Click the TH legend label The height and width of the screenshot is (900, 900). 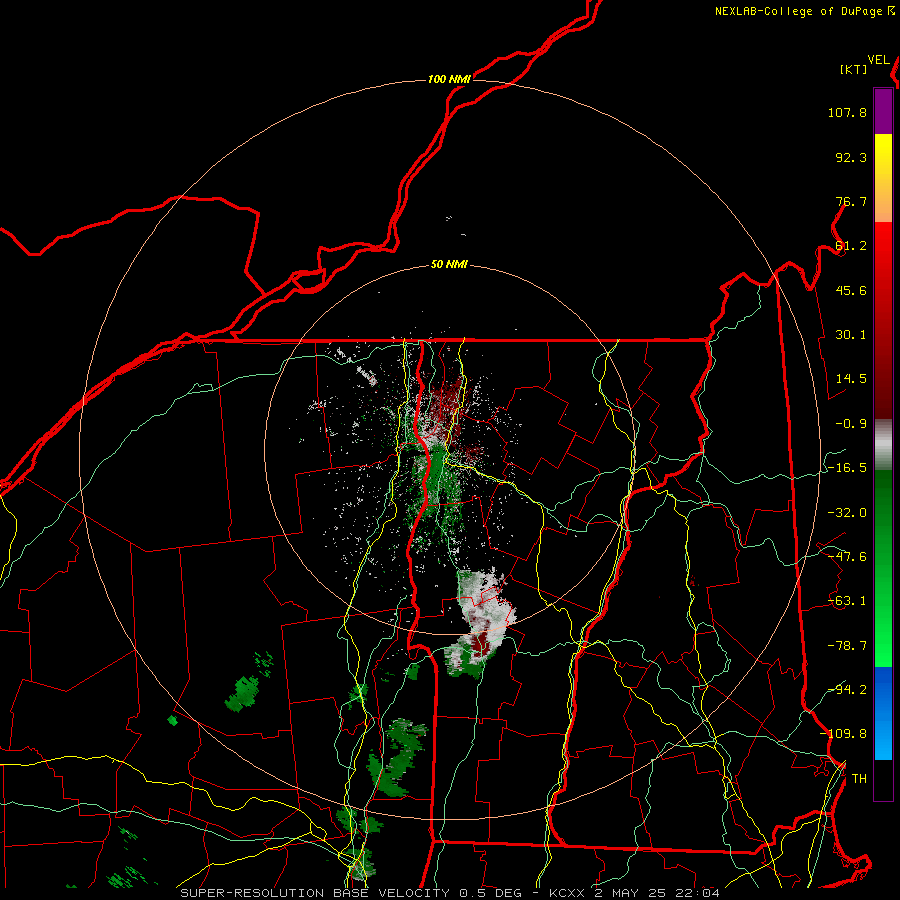[859, 779]
